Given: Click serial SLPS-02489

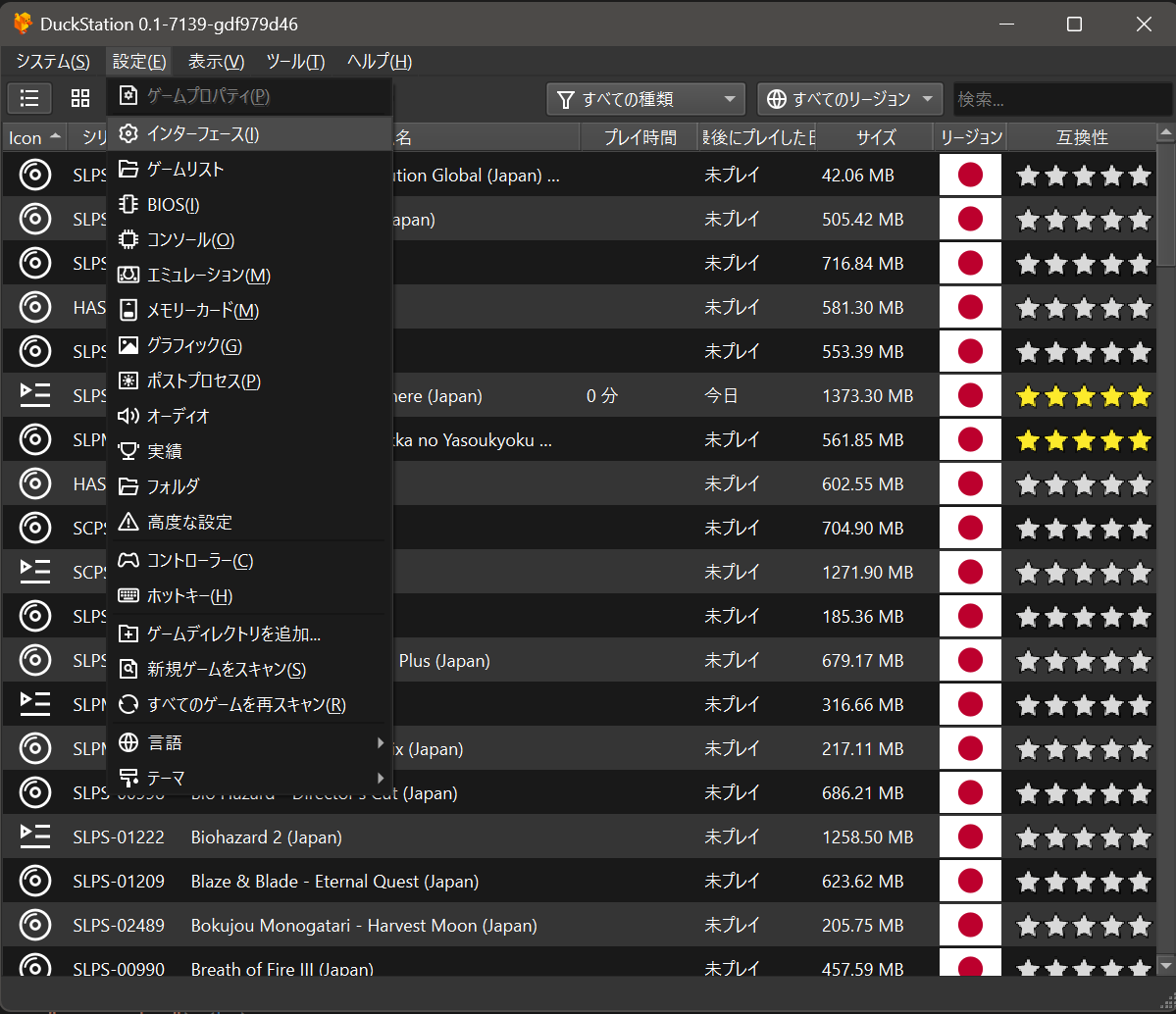Looking at the screenshot, I should tap(119, 926).
